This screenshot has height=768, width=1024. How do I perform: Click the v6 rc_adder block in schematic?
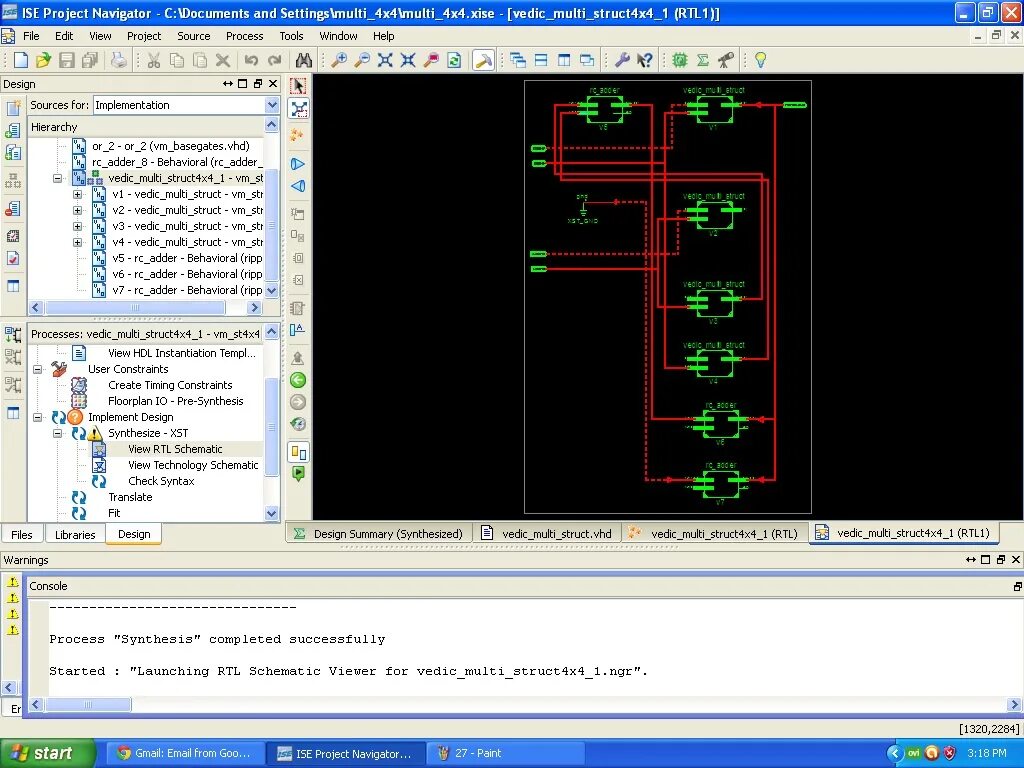(x=720, y=424)
